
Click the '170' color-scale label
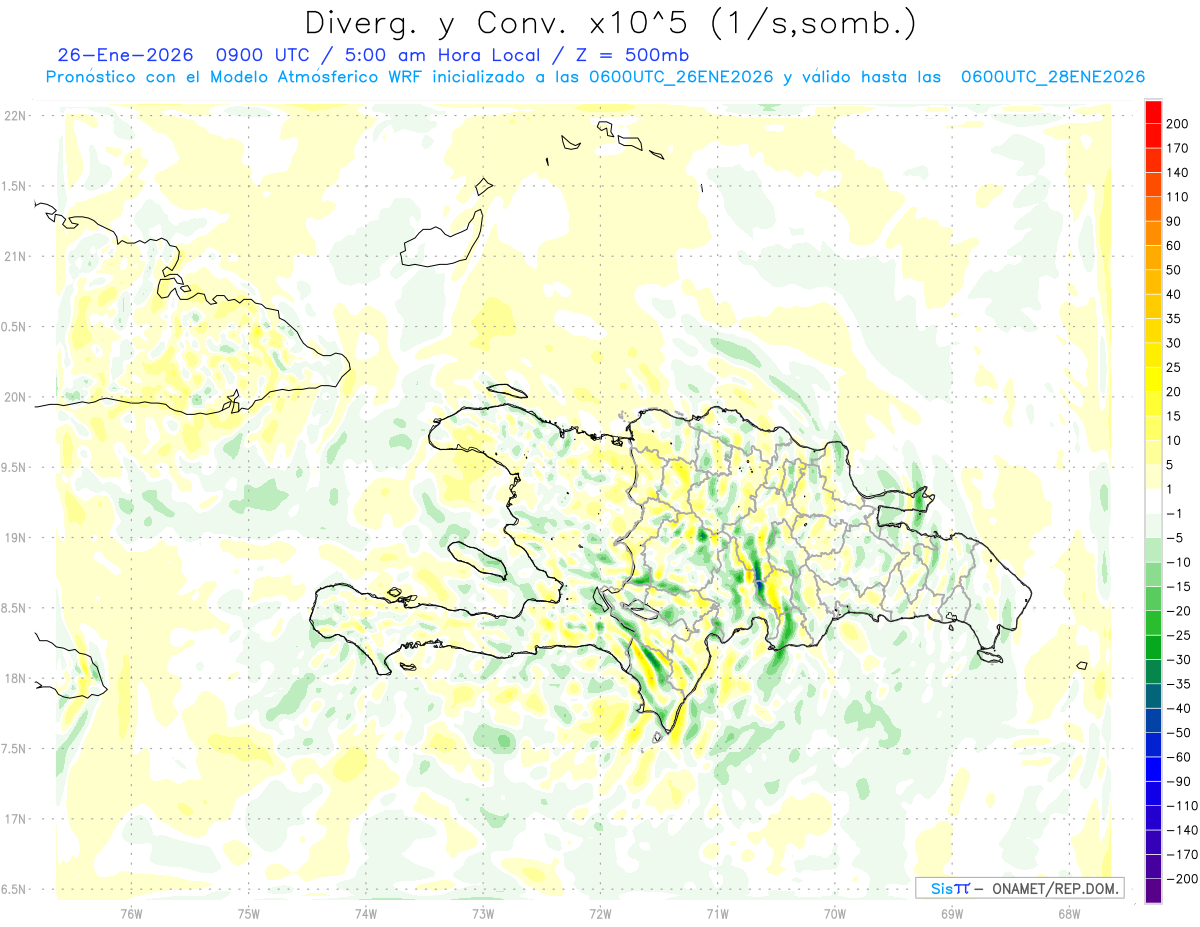pyautogui.click(x=1178, y=148)
